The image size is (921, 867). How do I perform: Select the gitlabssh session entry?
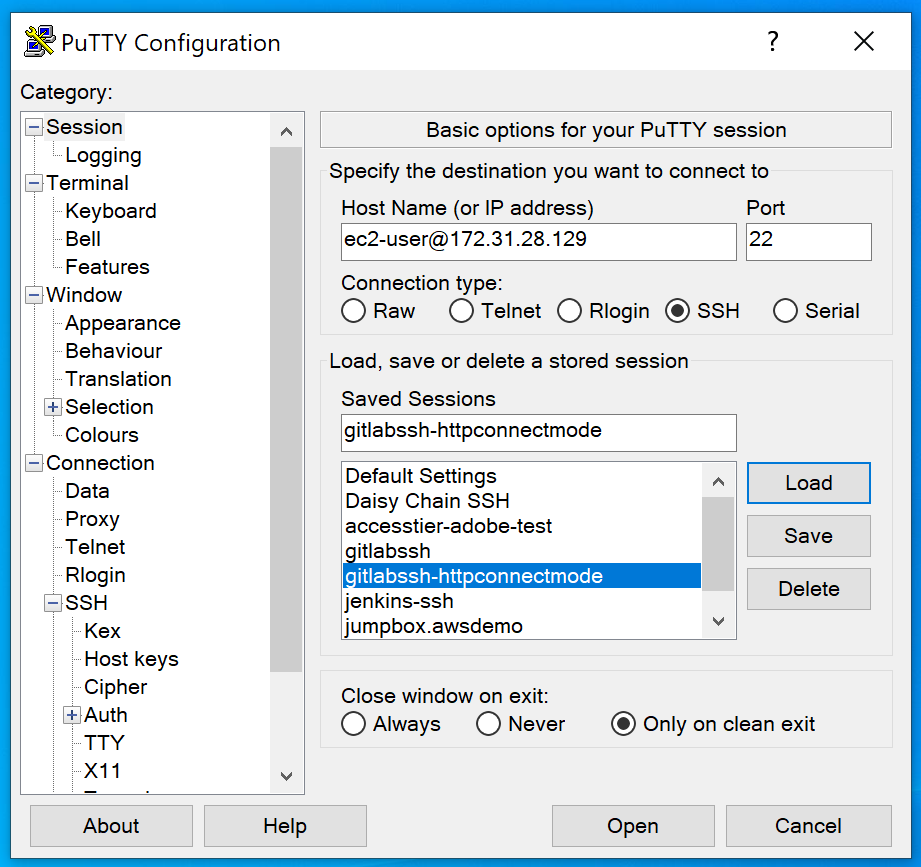(522, 551)
